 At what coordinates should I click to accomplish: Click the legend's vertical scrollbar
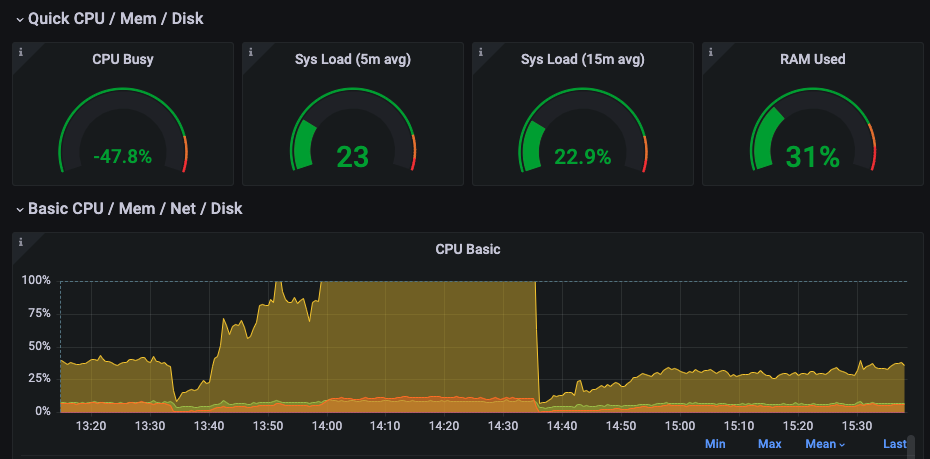coord(911,447)
